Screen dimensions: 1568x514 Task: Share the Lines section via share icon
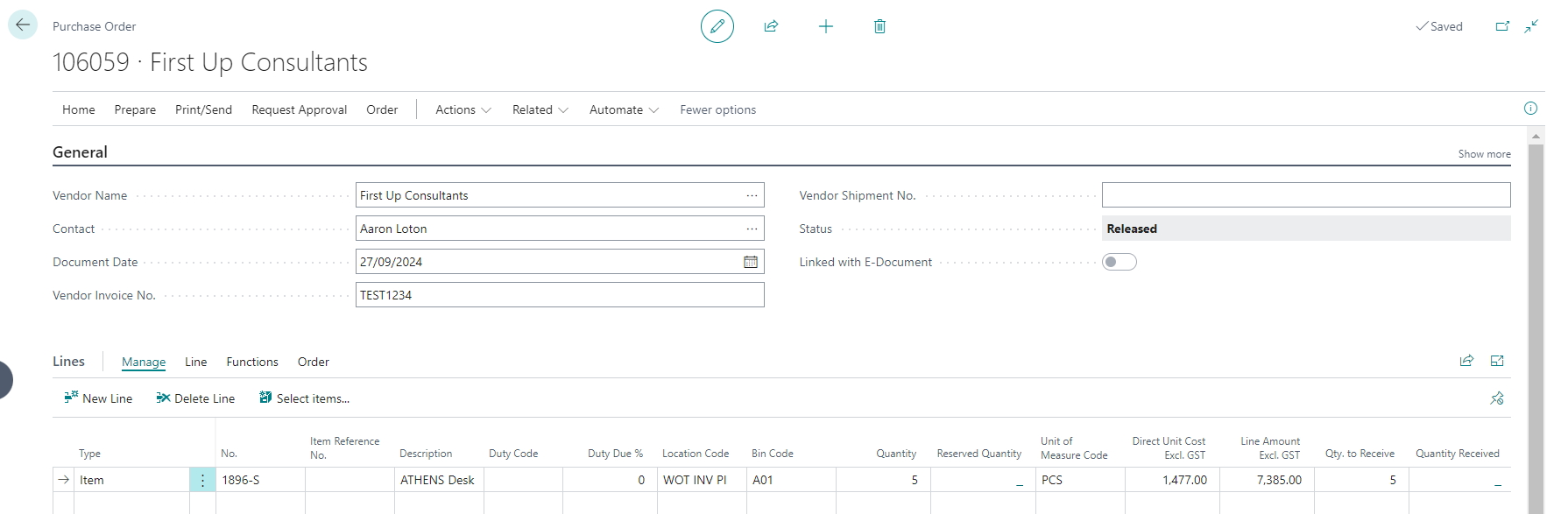coord(1466,361)
